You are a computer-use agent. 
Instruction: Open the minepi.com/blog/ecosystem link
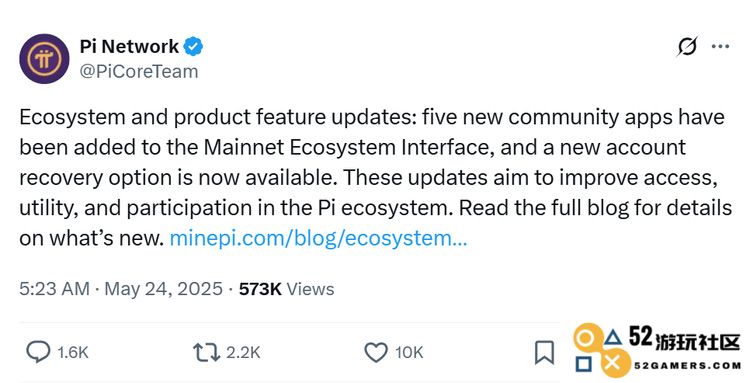pyautogui.click(x=319, y=238)
